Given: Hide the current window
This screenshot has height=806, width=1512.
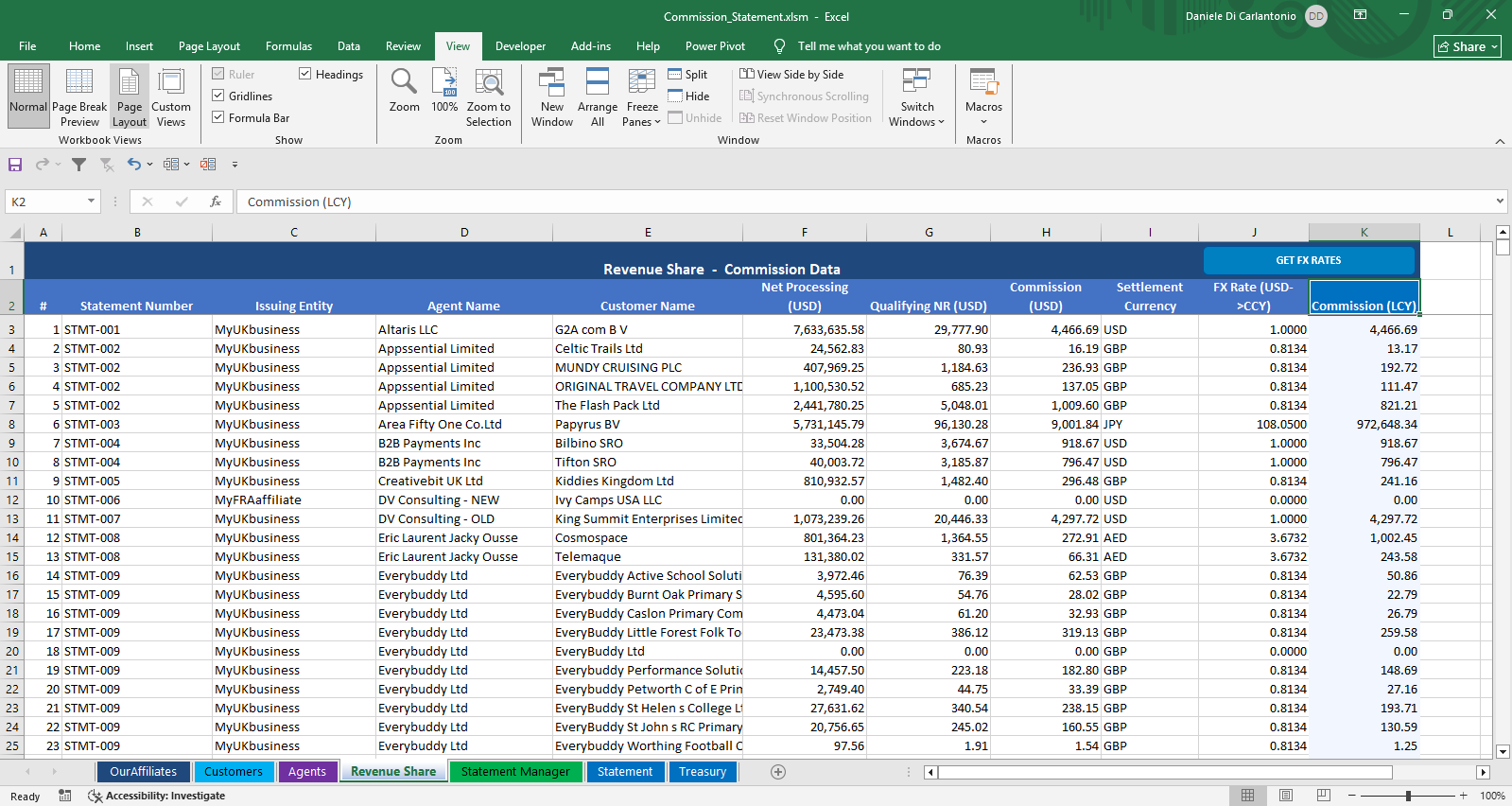Looking at the screenshot, I should (688, 96).
